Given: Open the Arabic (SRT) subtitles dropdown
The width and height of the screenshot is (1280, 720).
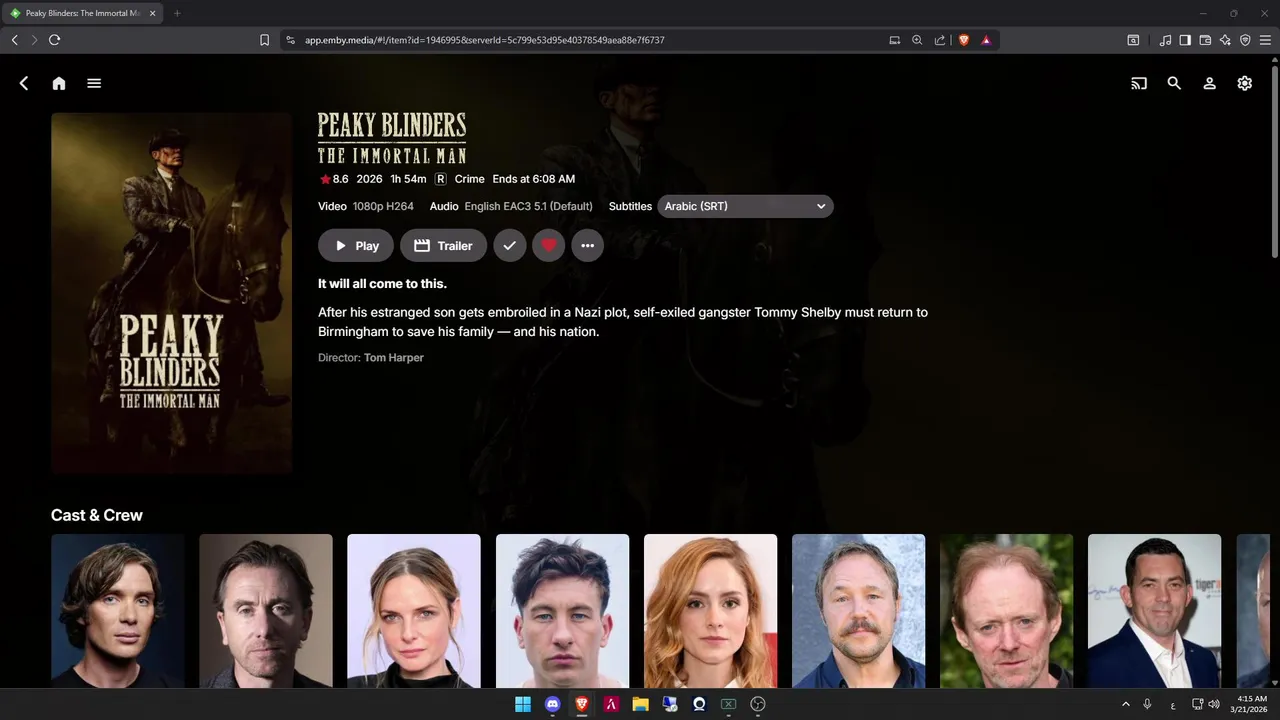Looking at the screenshot, I should [745, 206].
